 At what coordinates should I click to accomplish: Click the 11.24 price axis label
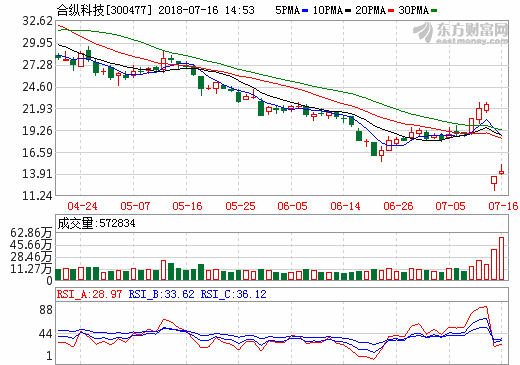click(38, 196)
